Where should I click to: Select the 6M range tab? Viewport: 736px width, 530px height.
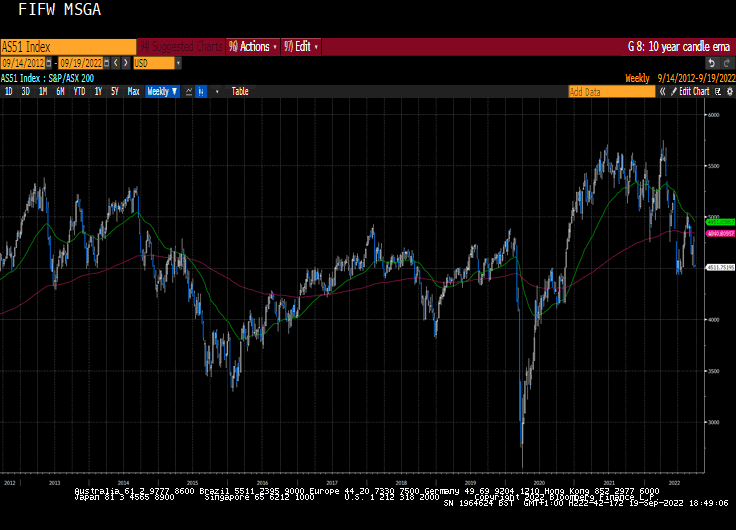tap(60, 92)
